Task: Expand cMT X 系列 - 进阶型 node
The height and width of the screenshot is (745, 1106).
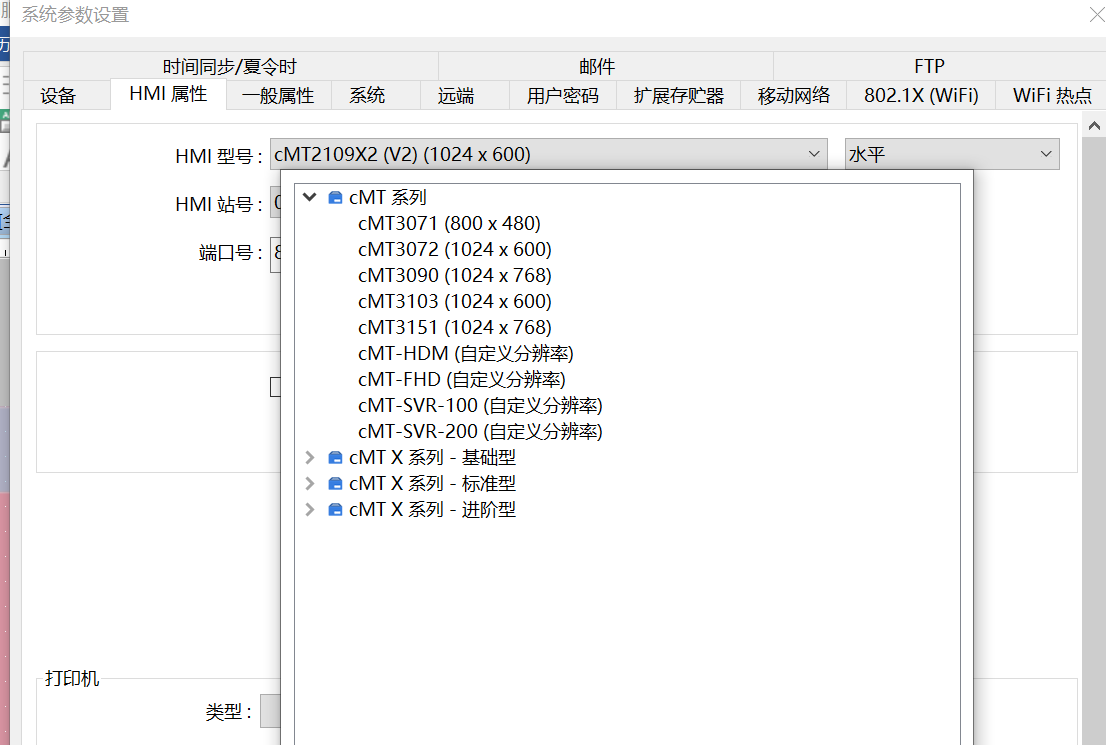Action: (x=310, y=510)
